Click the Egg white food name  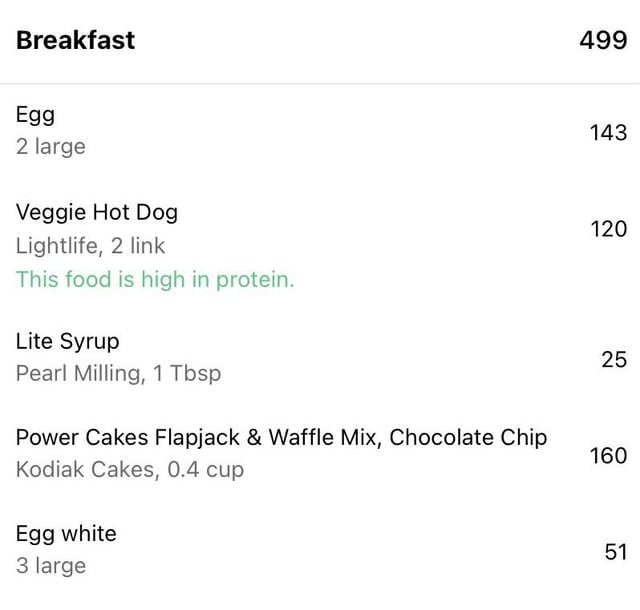coord(66,534)
